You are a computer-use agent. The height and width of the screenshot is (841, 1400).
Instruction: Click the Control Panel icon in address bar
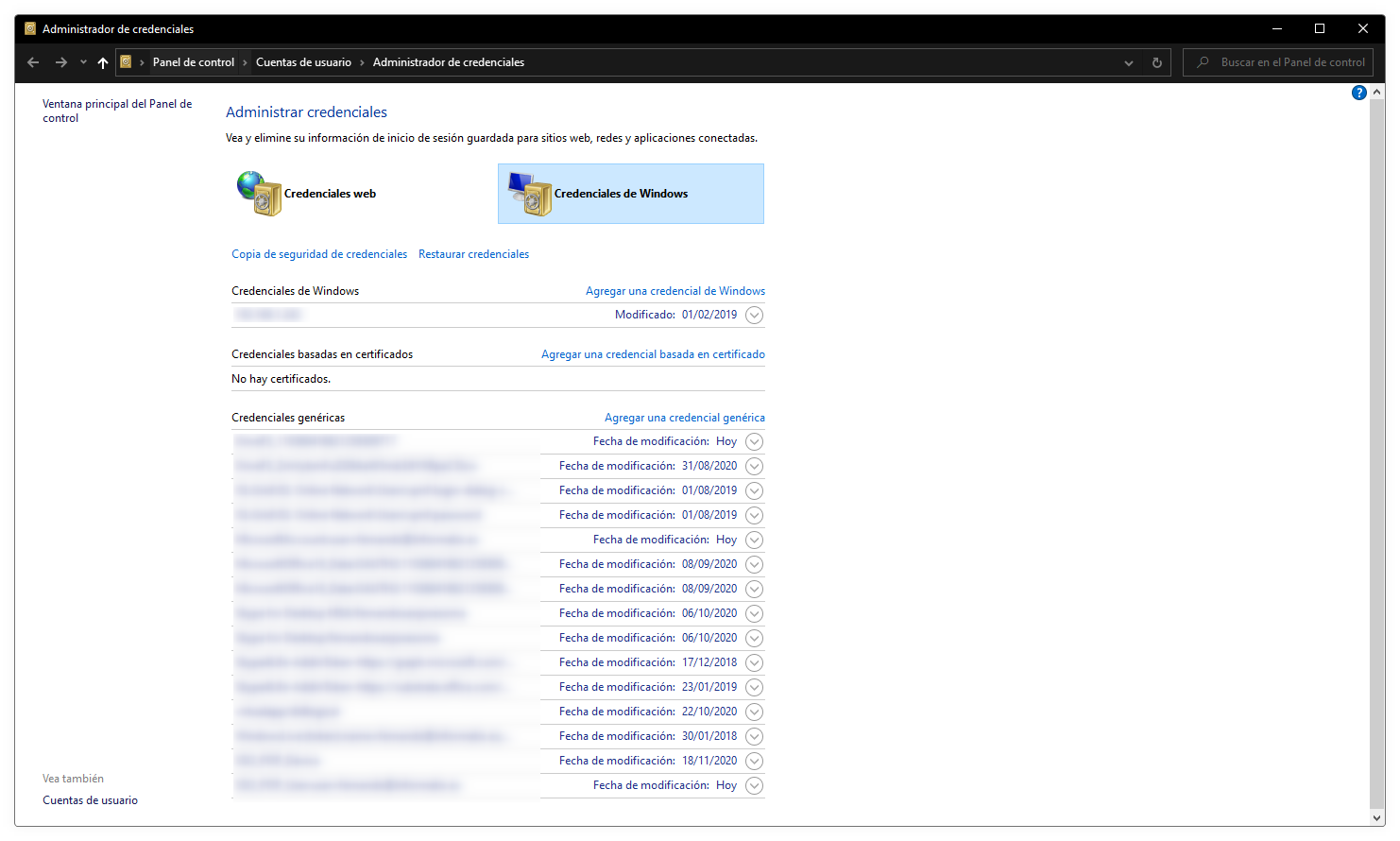[126, 61]
